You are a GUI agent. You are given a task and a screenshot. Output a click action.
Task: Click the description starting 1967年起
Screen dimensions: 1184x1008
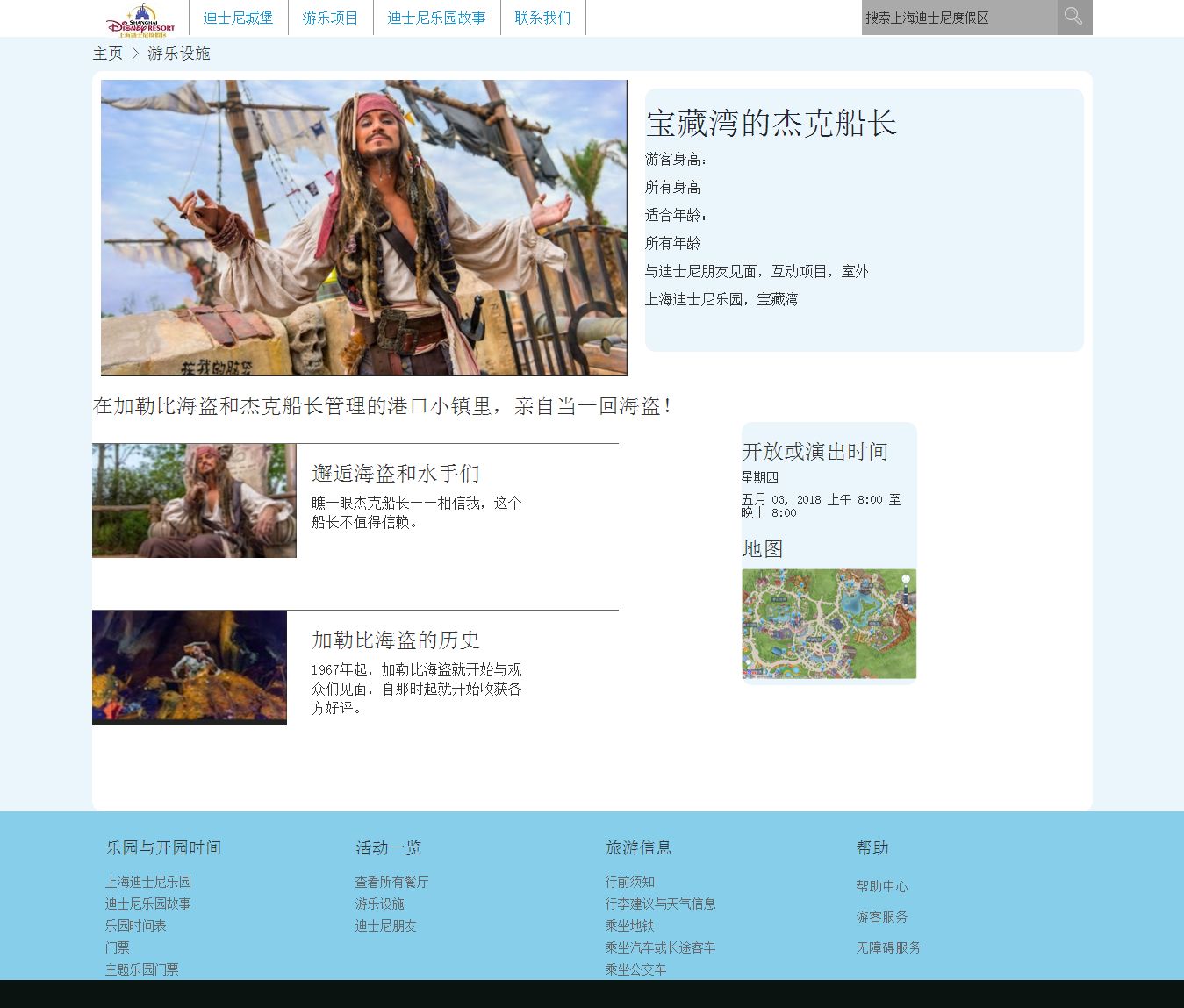[x=417, y=689]
